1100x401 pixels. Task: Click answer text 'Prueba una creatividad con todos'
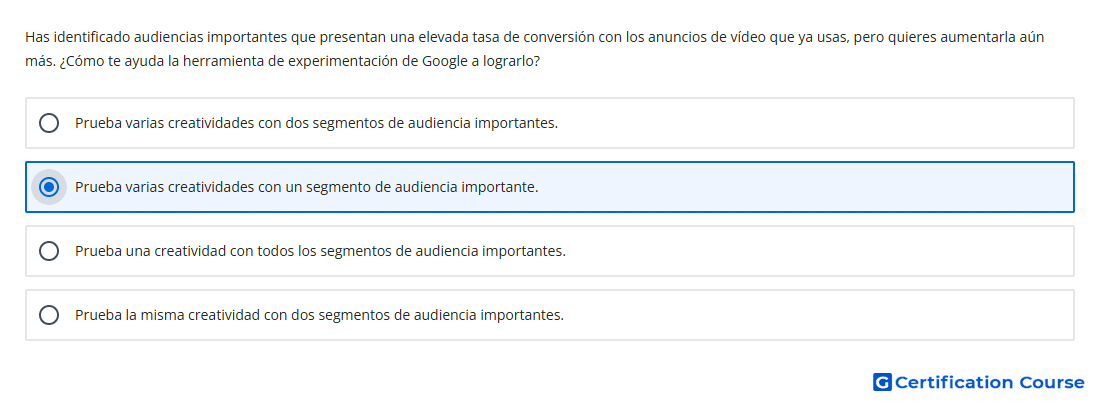point(321,251)
